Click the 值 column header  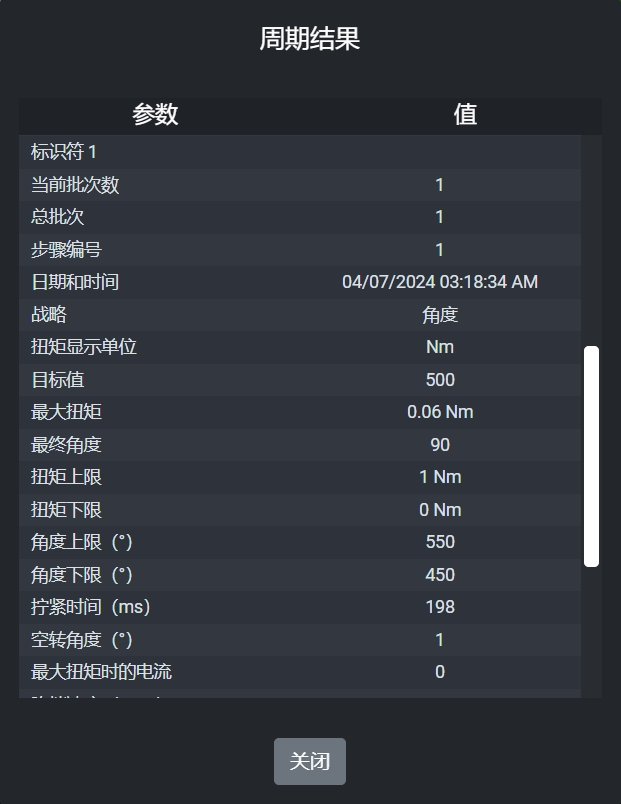coord(465,114)
